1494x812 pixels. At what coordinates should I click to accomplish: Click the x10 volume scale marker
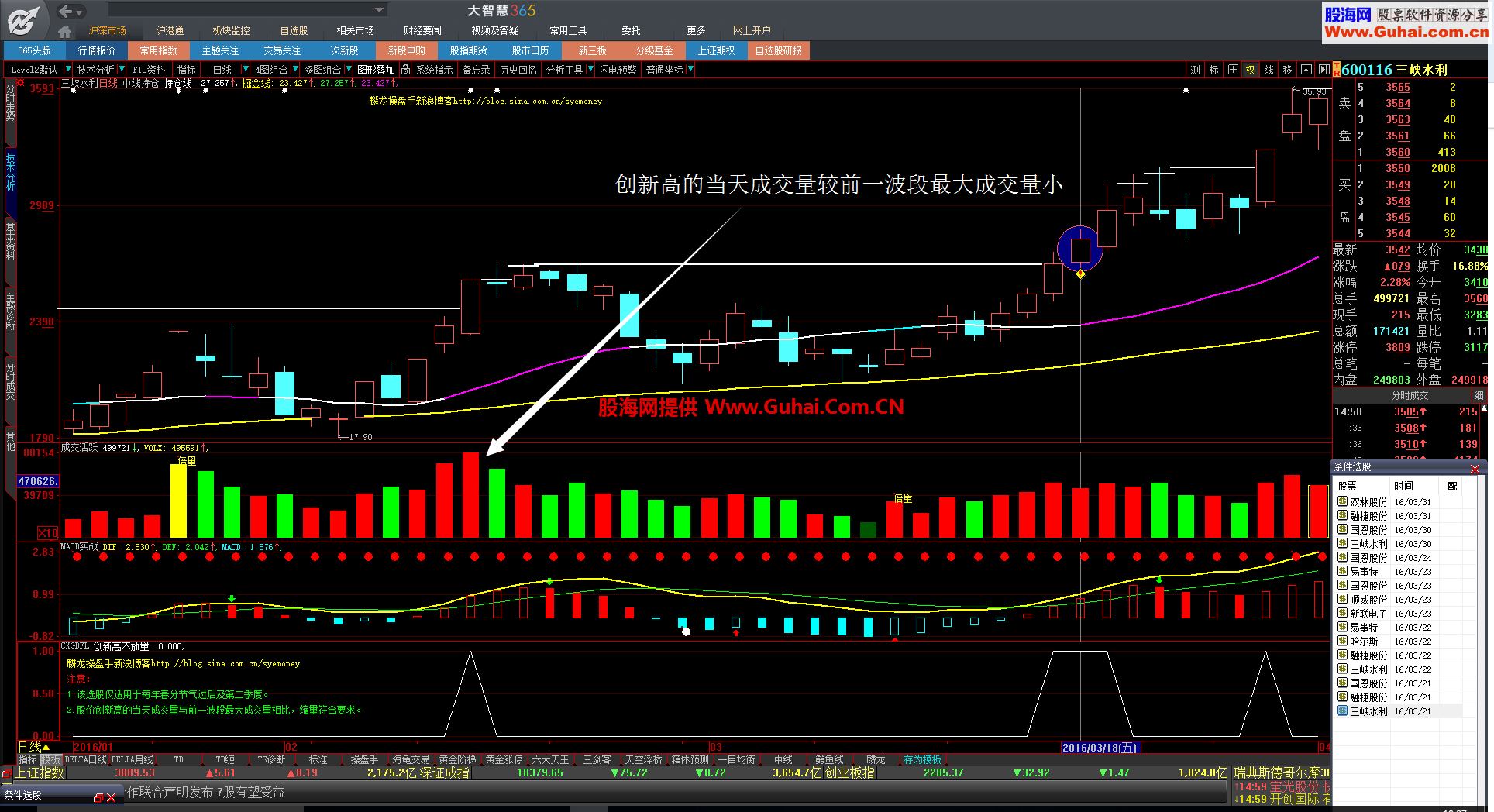(x=48, y=533)
